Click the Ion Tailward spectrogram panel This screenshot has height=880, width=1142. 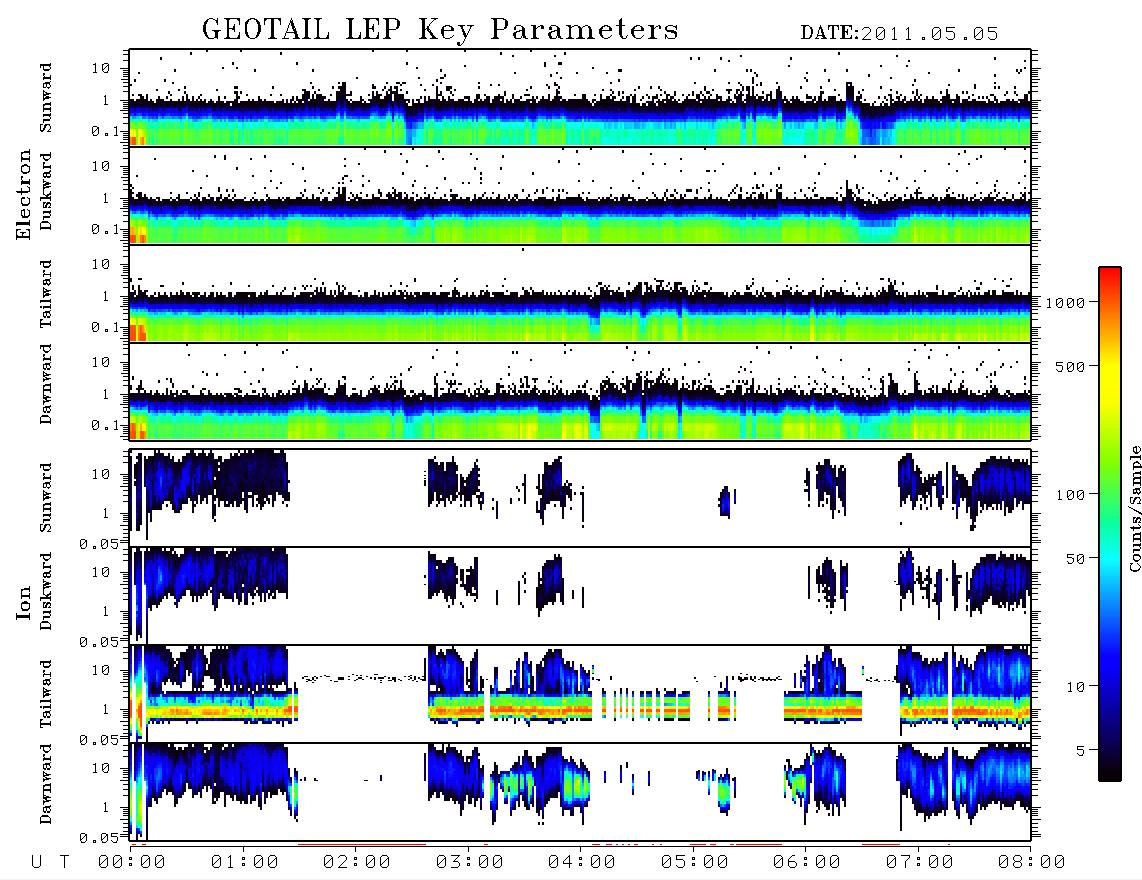tap(580, 694)
